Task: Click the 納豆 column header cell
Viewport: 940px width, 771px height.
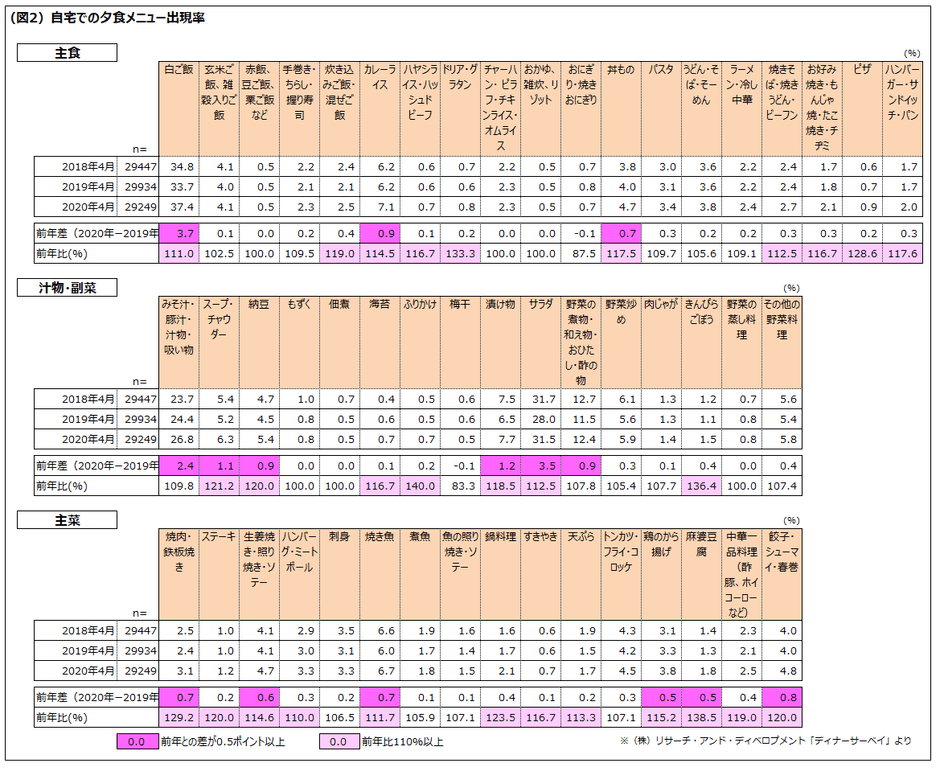Action: click(259, 342)
